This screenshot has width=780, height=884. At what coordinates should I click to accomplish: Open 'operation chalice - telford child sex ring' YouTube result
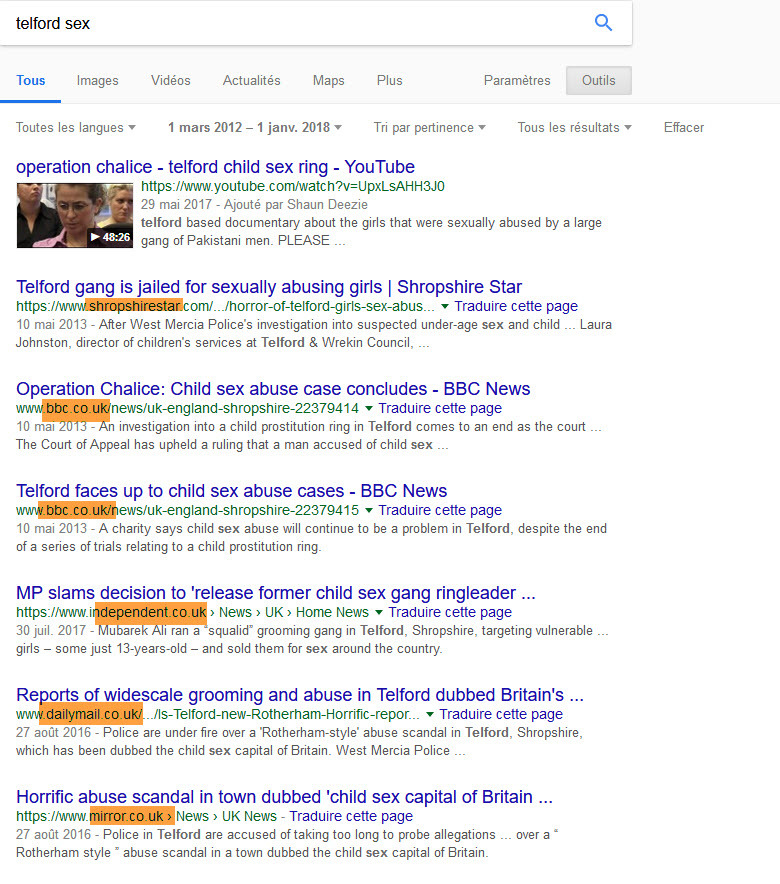click(x=215, y=167)
